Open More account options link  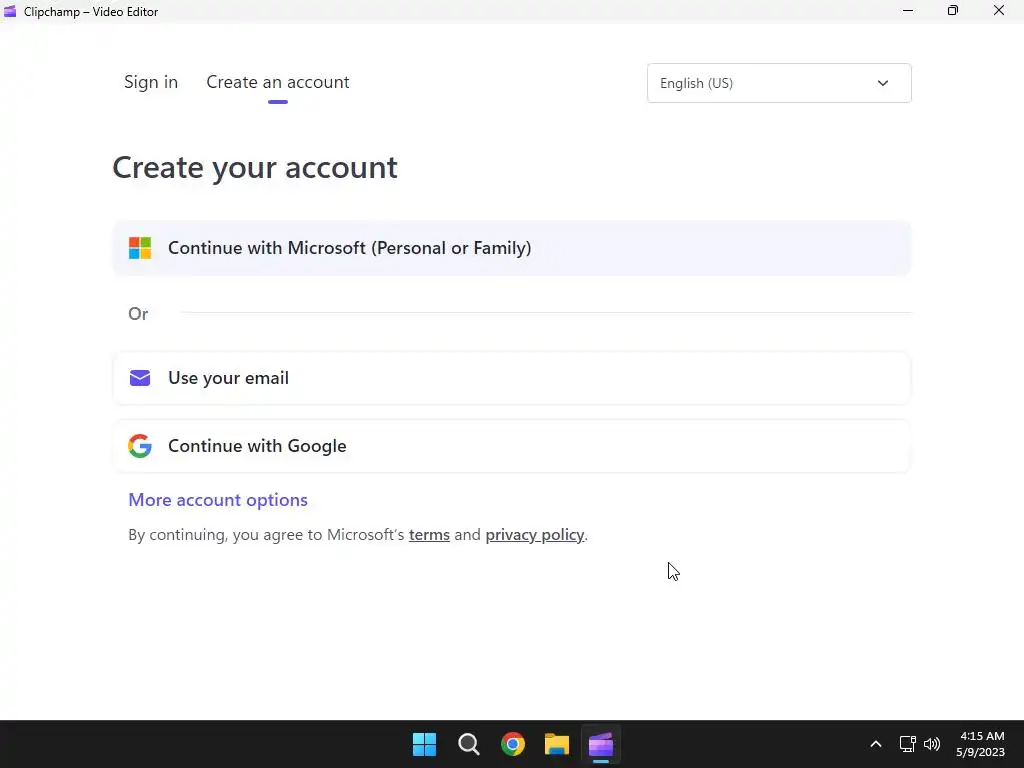217,500
